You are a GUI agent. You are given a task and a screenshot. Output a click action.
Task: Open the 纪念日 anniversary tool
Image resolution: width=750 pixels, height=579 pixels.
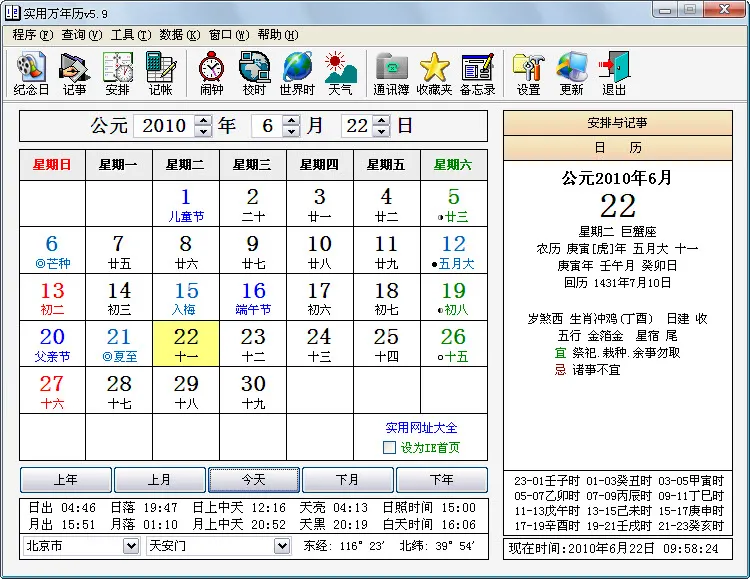click(x=31, y=74)
